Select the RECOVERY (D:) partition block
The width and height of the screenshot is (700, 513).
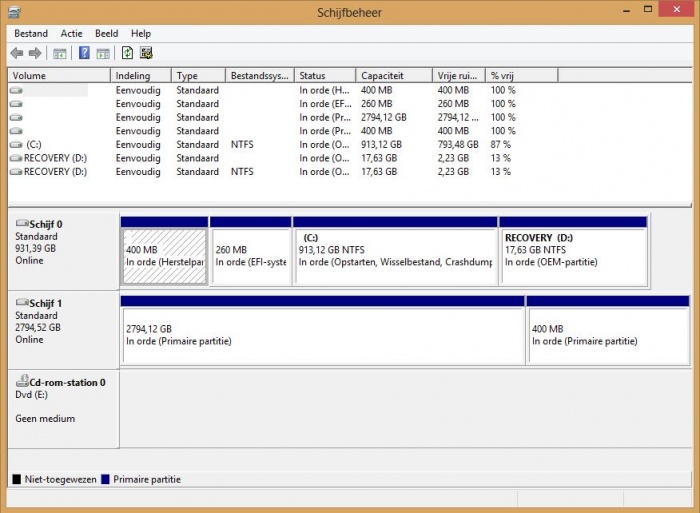573,255
